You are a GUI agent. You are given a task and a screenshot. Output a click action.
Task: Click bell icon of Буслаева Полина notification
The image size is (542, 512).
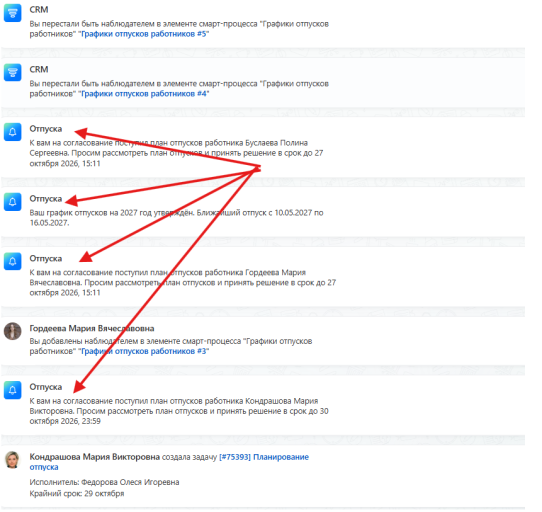tap(12, 132)
